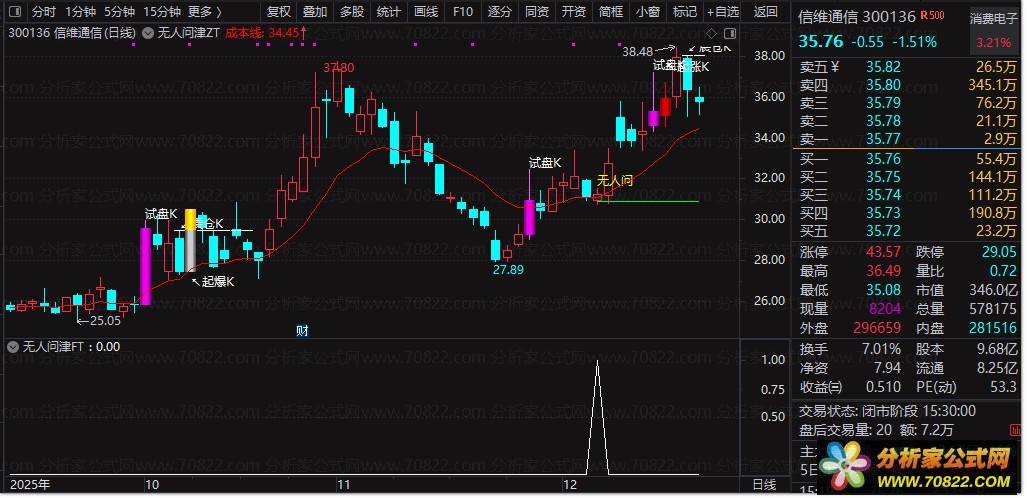This screenshot has width=1027, height=498.
Task: Expand the 无人问津ZT indicator dropdown
Action: (x=149, y=33)
